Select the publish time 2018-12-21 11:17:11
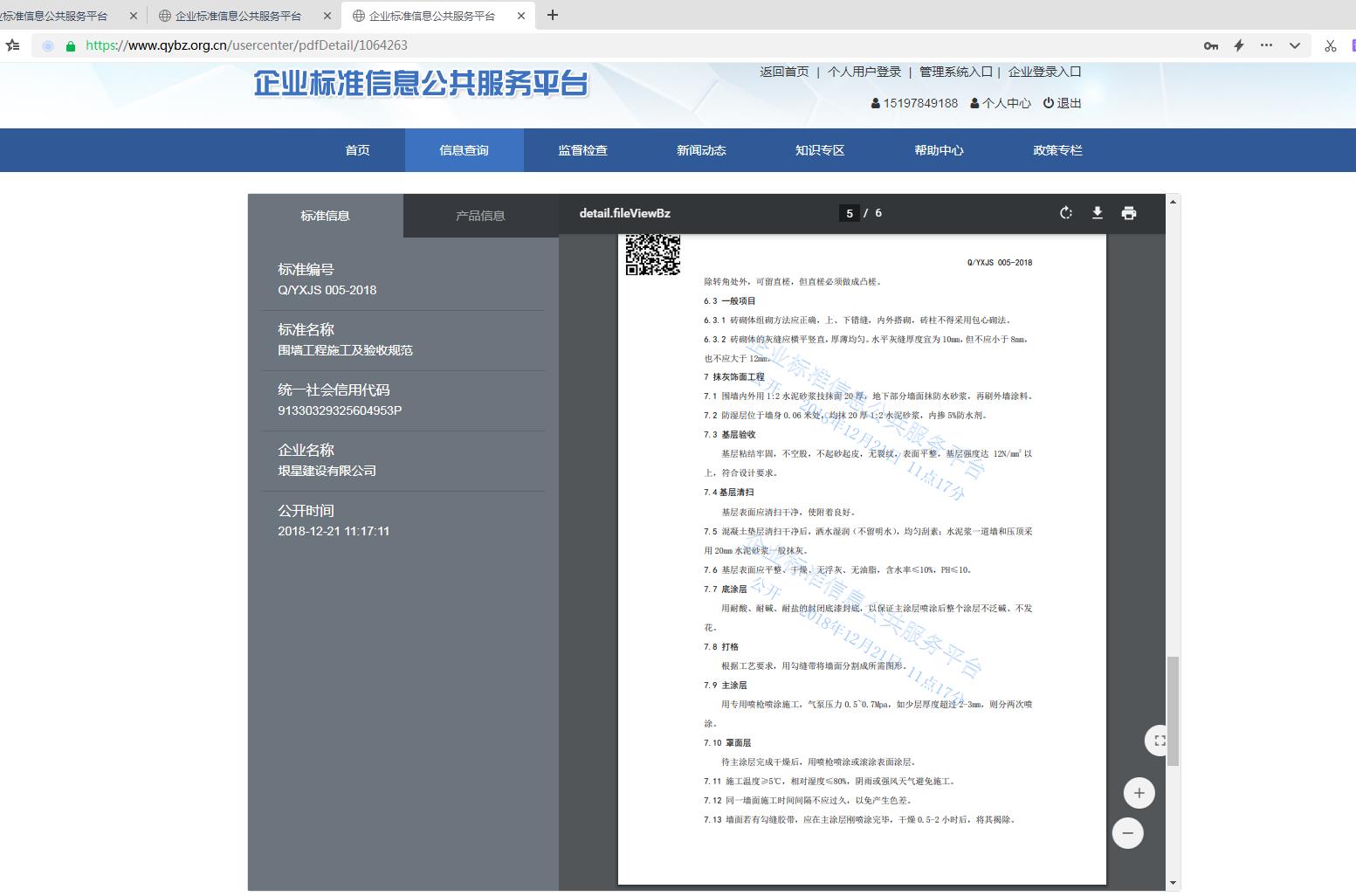This screenshot has width=1356, height=896. click(x=334, y=531)
